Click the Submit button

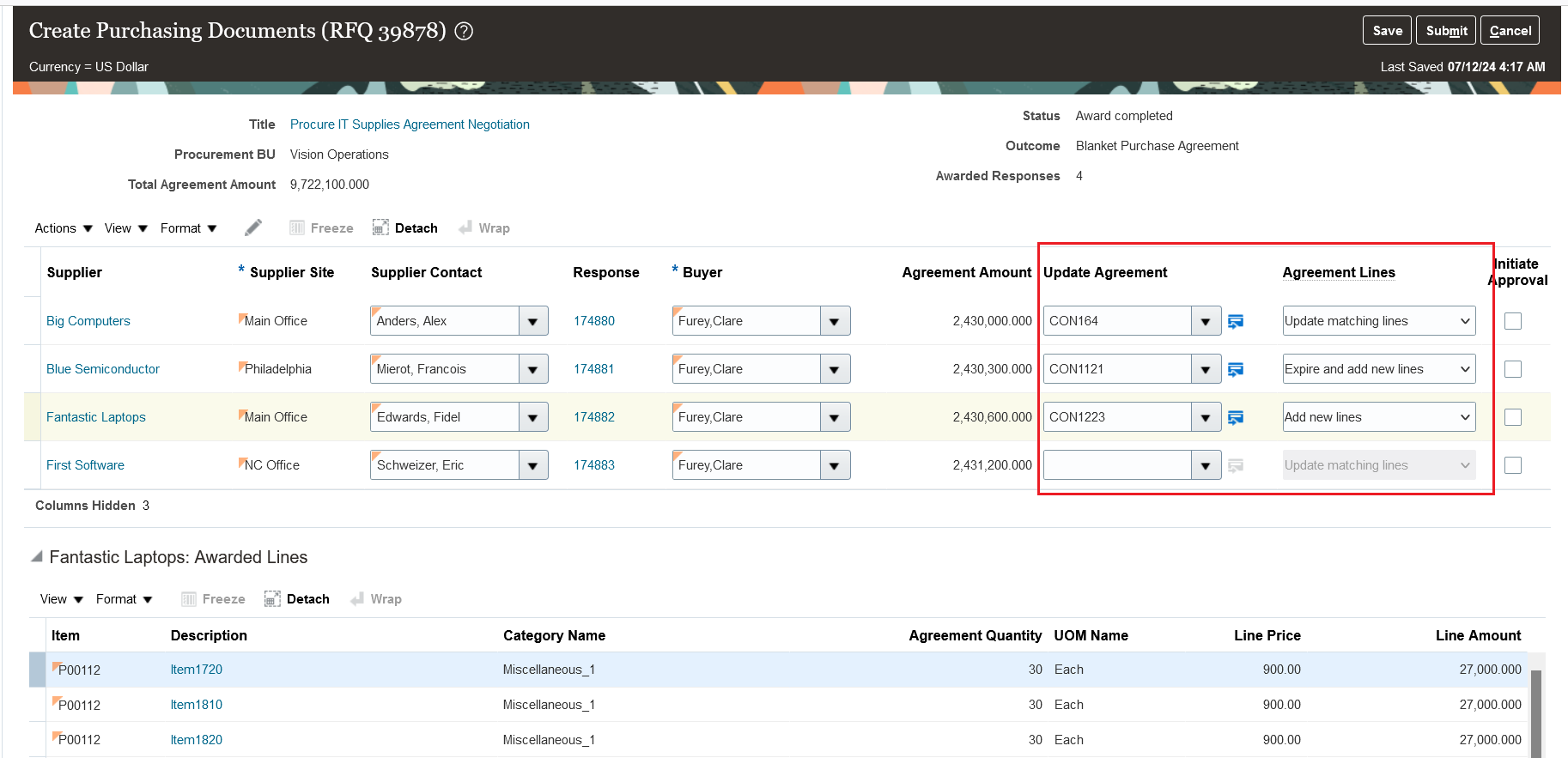click(1446, 30)
